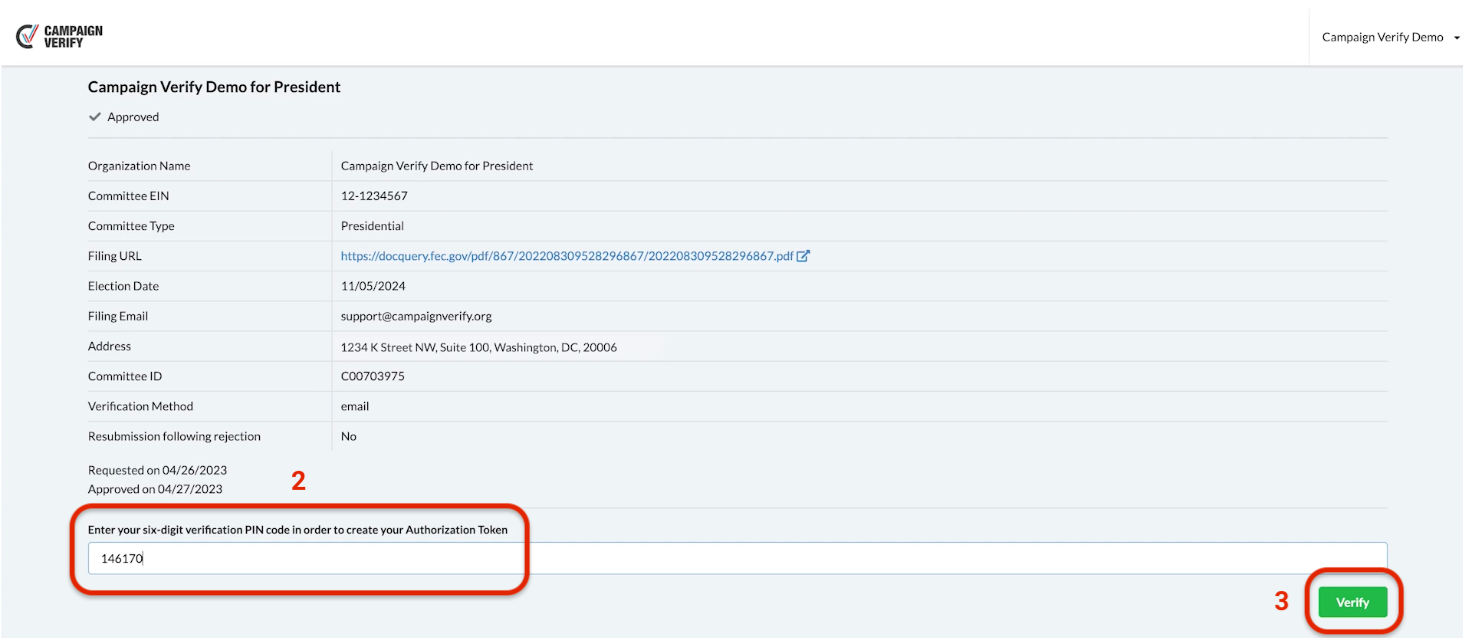Click the verification PIN instruction label
The width and height of the screenshot is (1463, 638).
(x=298, y=530)
